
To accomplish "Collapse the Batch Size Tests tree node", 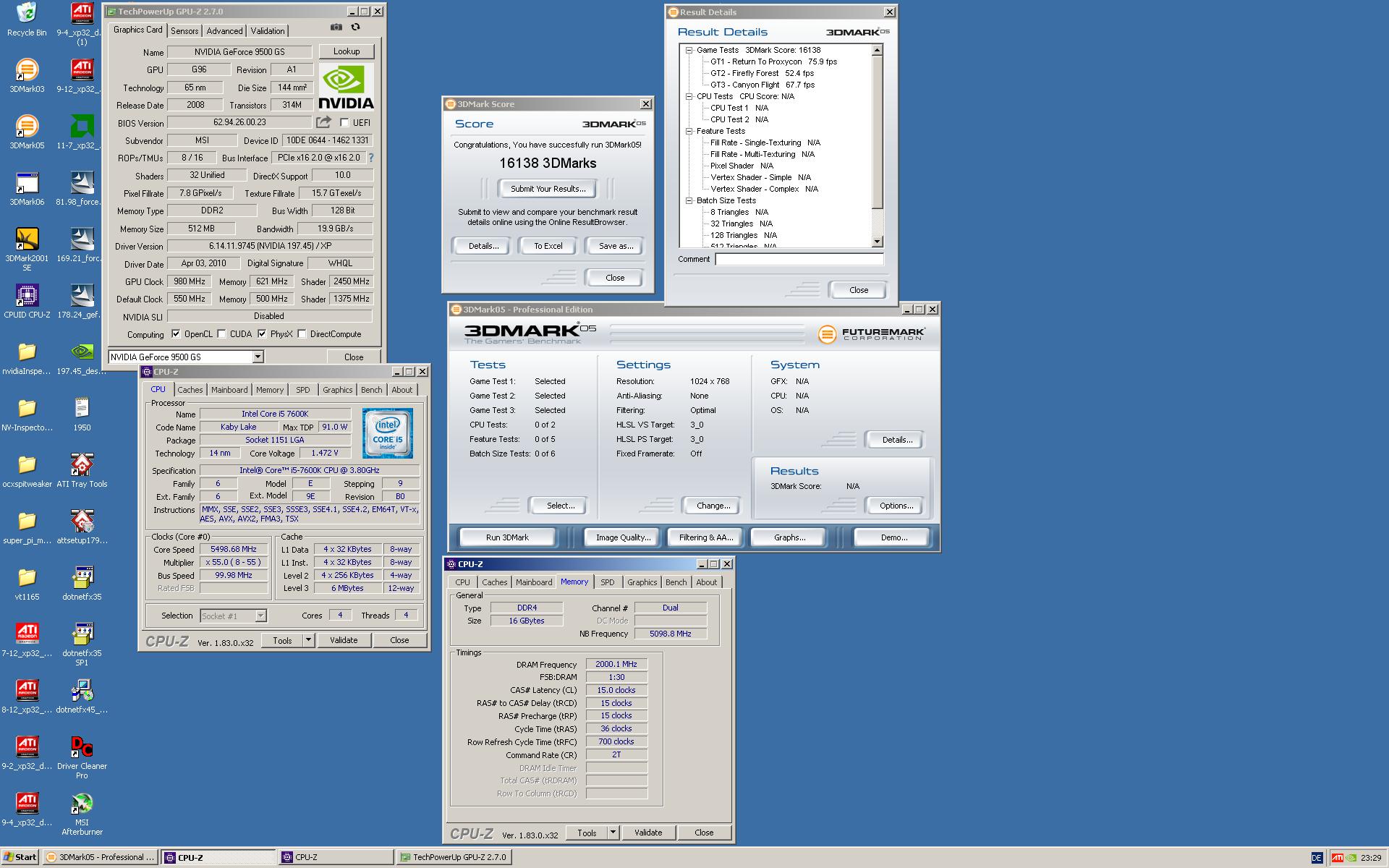I will [x=689, y=201].
